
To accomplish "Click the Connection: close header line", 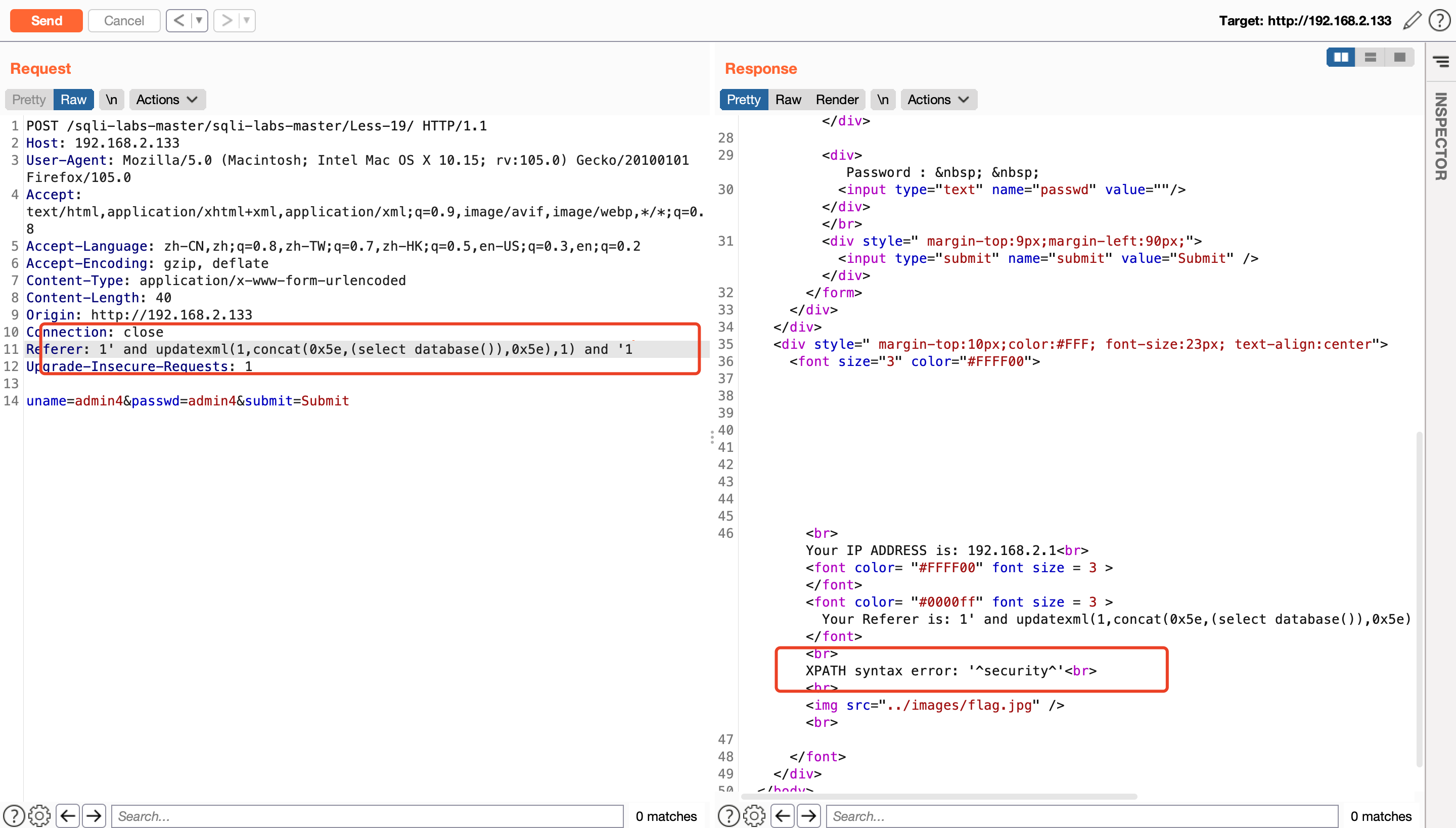I will [95, 332].
